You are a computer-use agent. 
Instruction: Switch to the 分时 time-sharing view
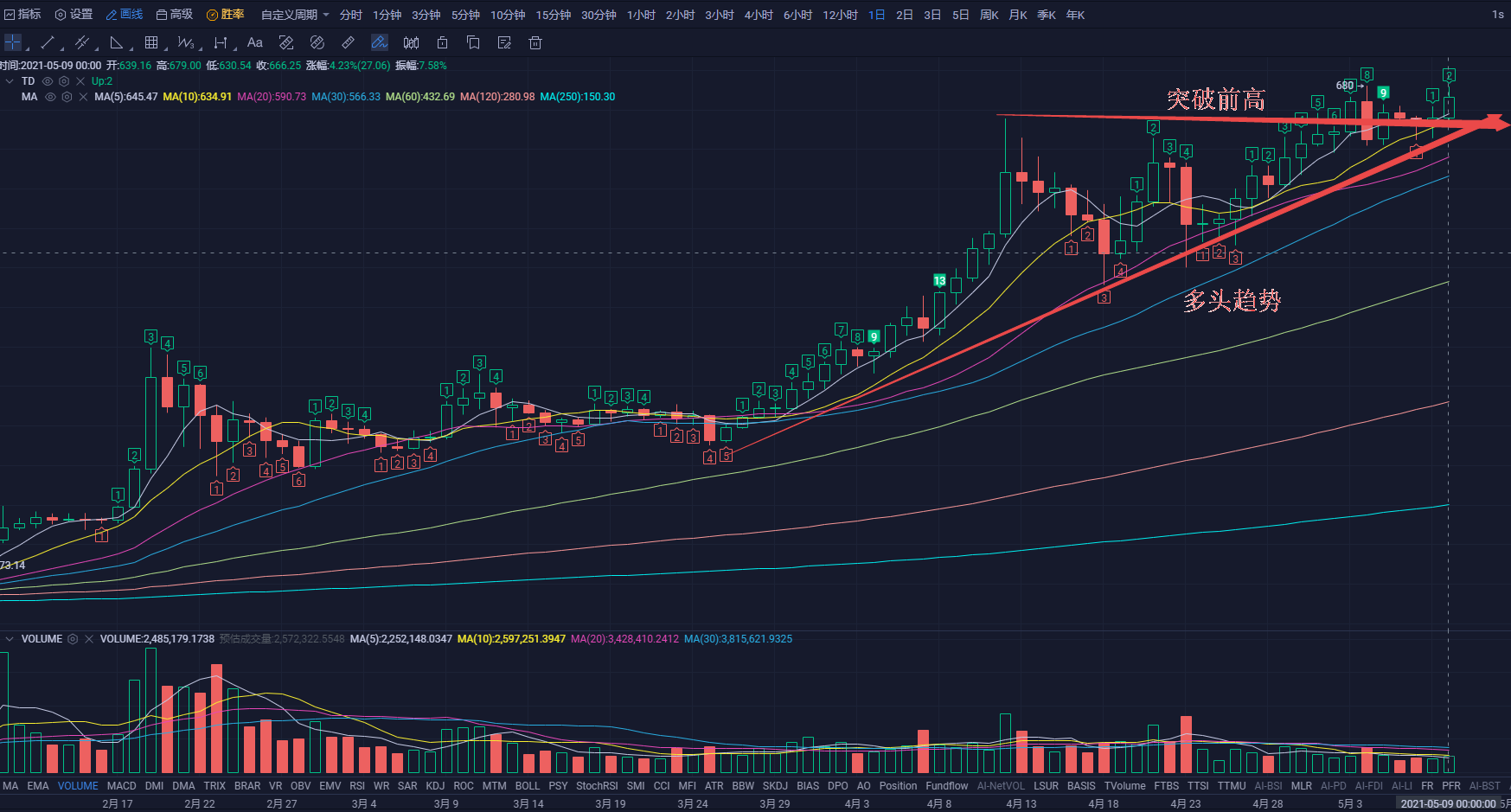(350, 15)
